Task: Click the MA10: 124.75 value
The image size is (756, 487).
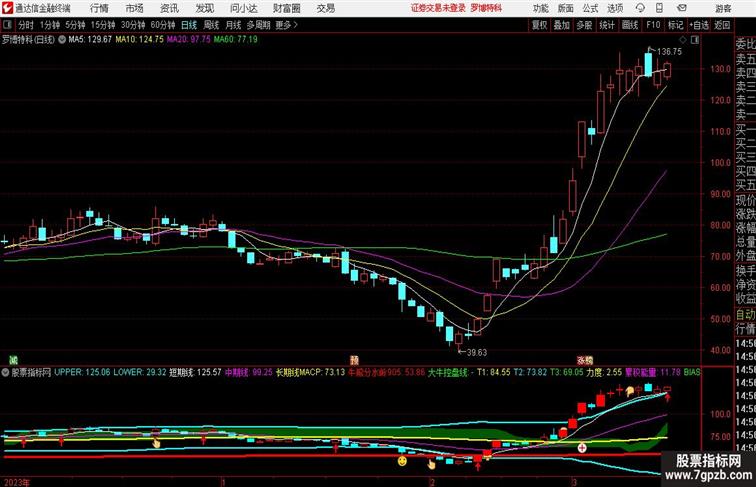Action: click(139, 40)
